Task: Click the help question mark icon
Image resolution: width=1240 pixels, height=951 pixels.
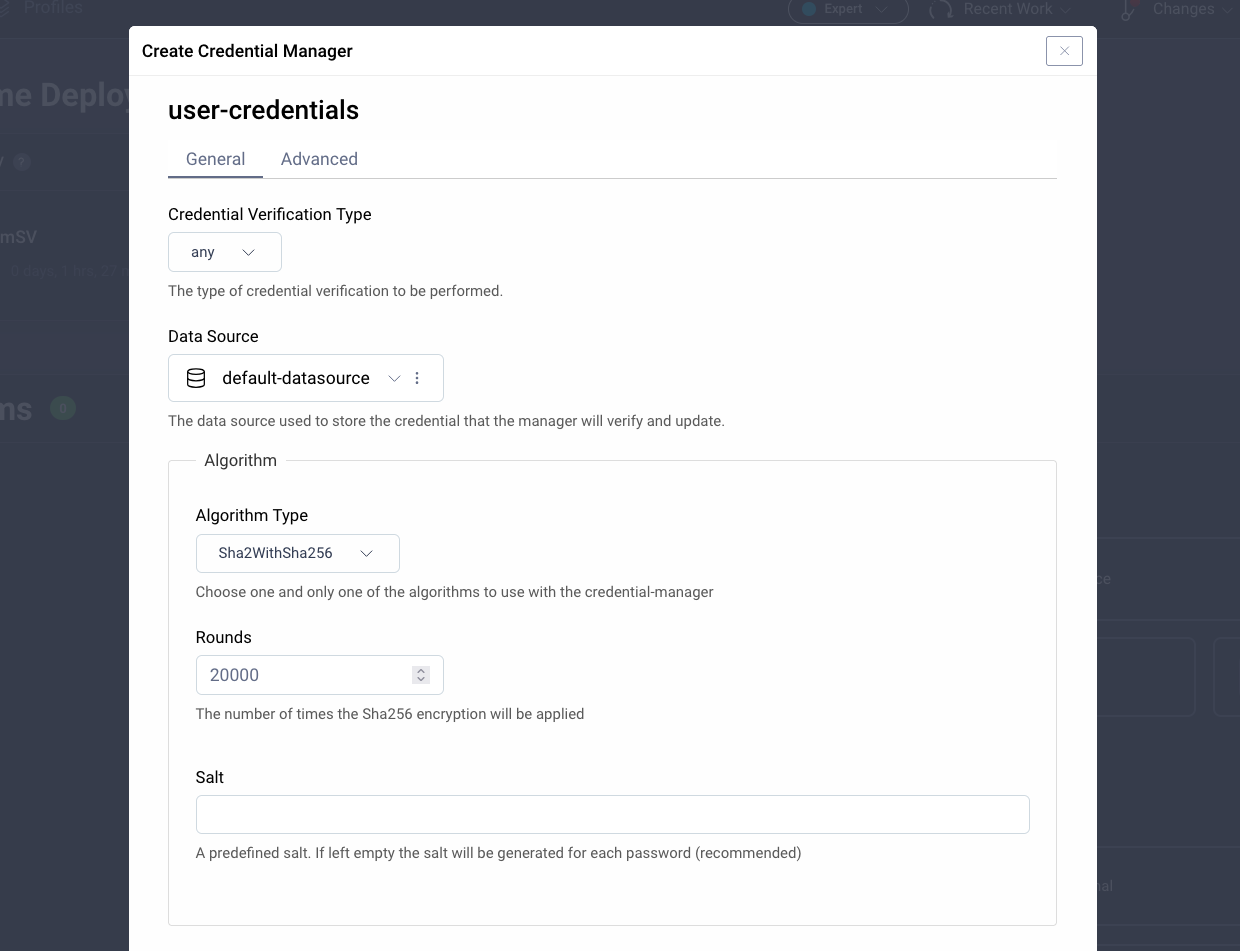Action: coord(22,161)
